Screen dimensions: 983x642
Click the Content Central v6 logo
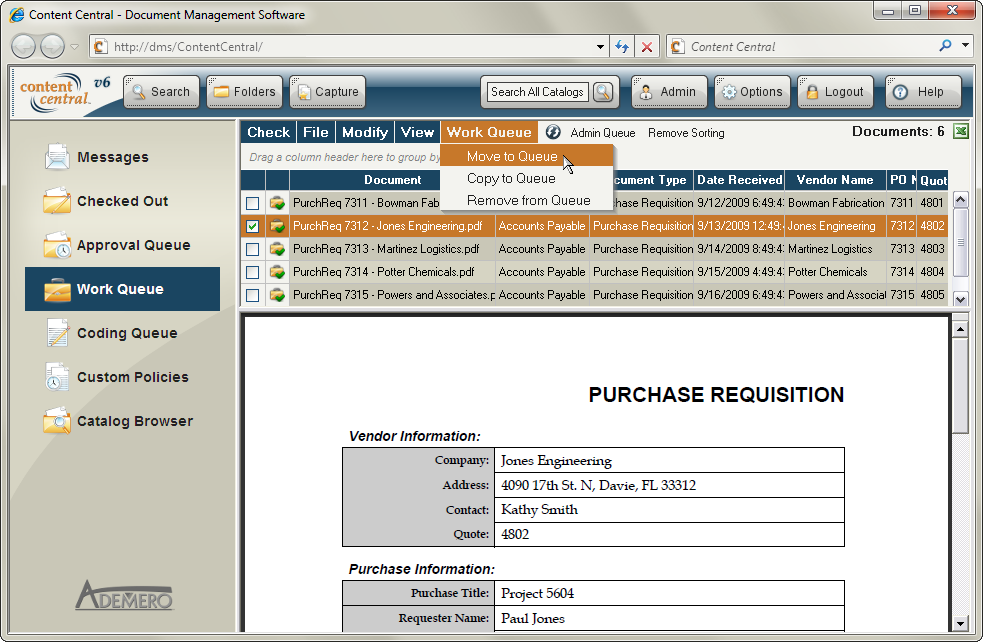click(65, 93)
